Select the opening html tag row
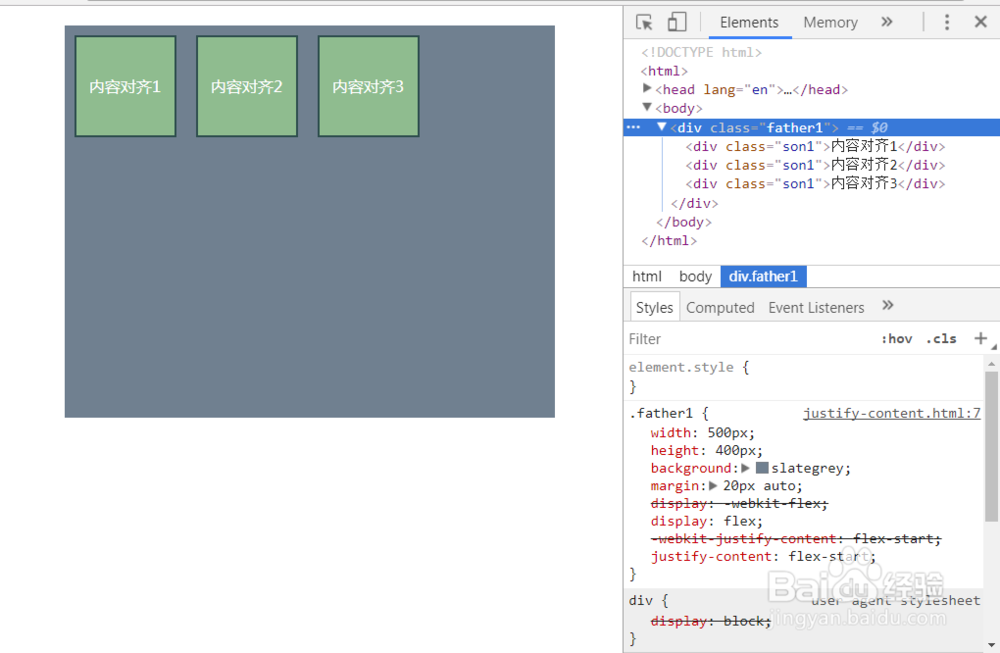1000x653 pixels. 665,71
